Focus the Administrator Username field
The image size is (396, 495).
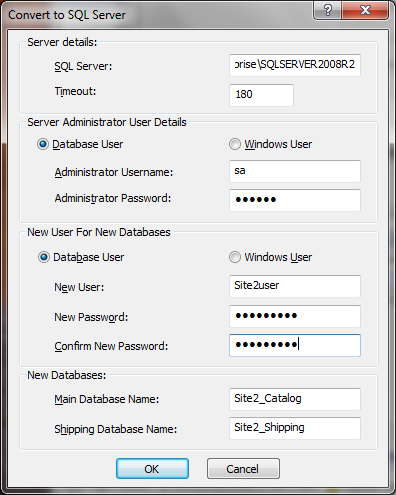295,171
